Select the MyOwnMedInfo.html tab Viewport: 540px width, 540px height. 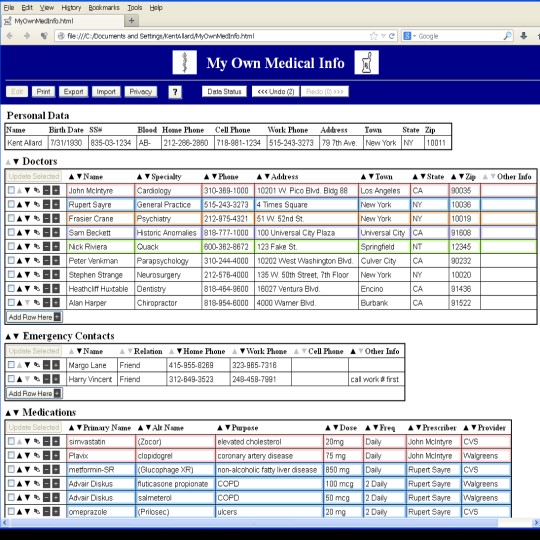63,21
